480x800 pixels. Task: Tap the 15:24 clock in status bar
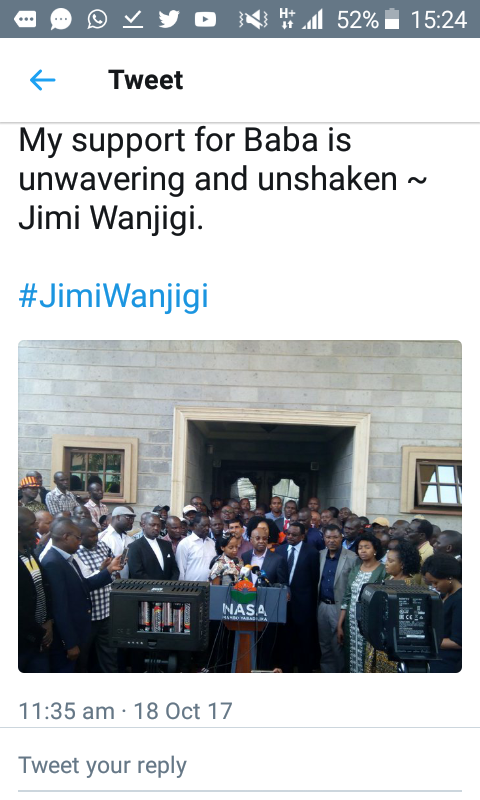439,20
